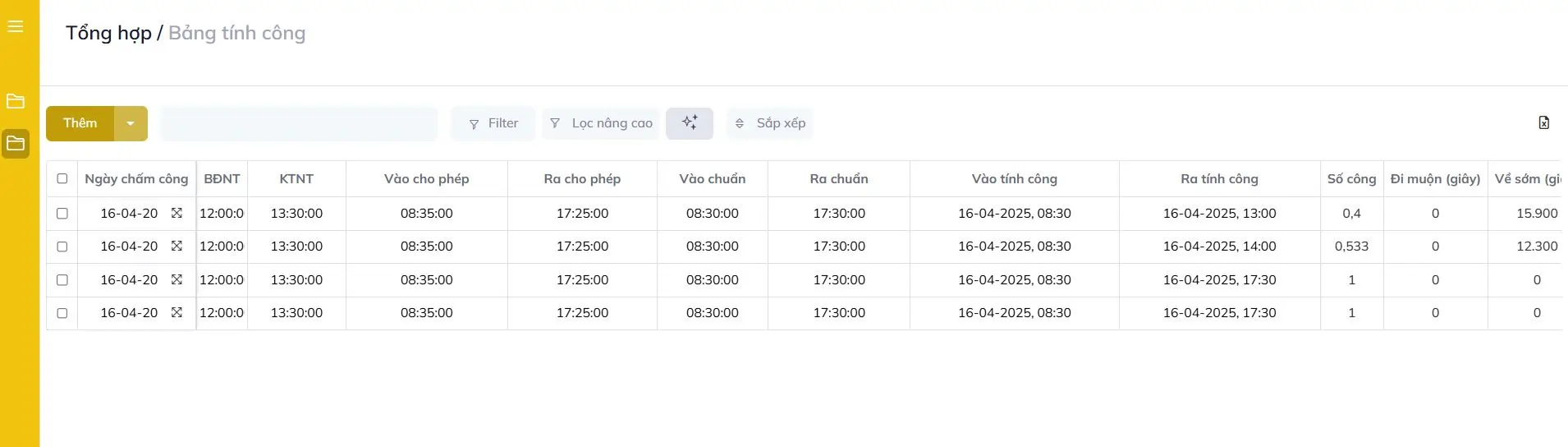Open the dropdown arrow beside Thêm

(131, 123)
